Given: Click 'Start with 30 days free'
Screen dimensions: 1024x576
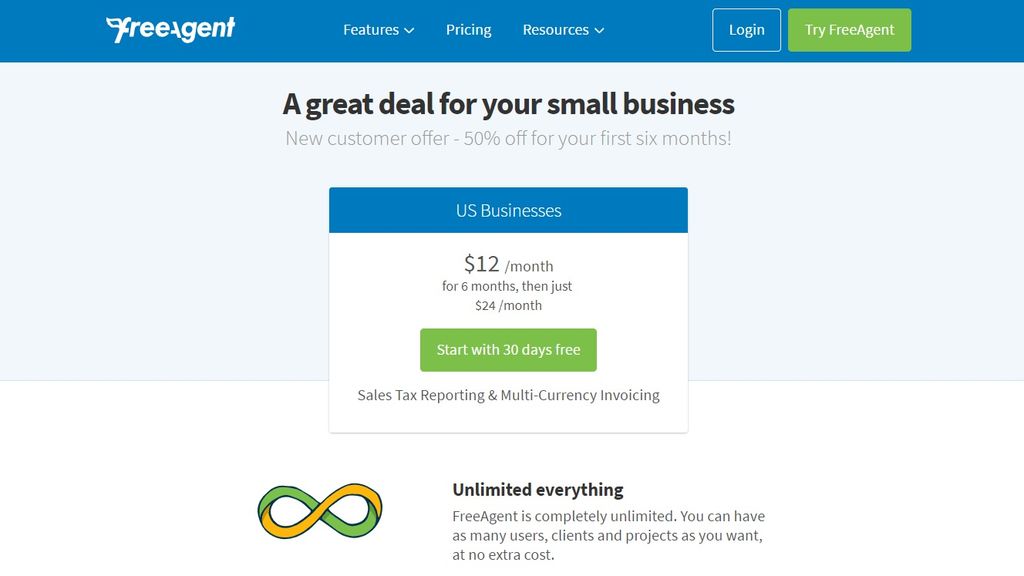Looking at the screenshot, I should click(x=508, y=349).
